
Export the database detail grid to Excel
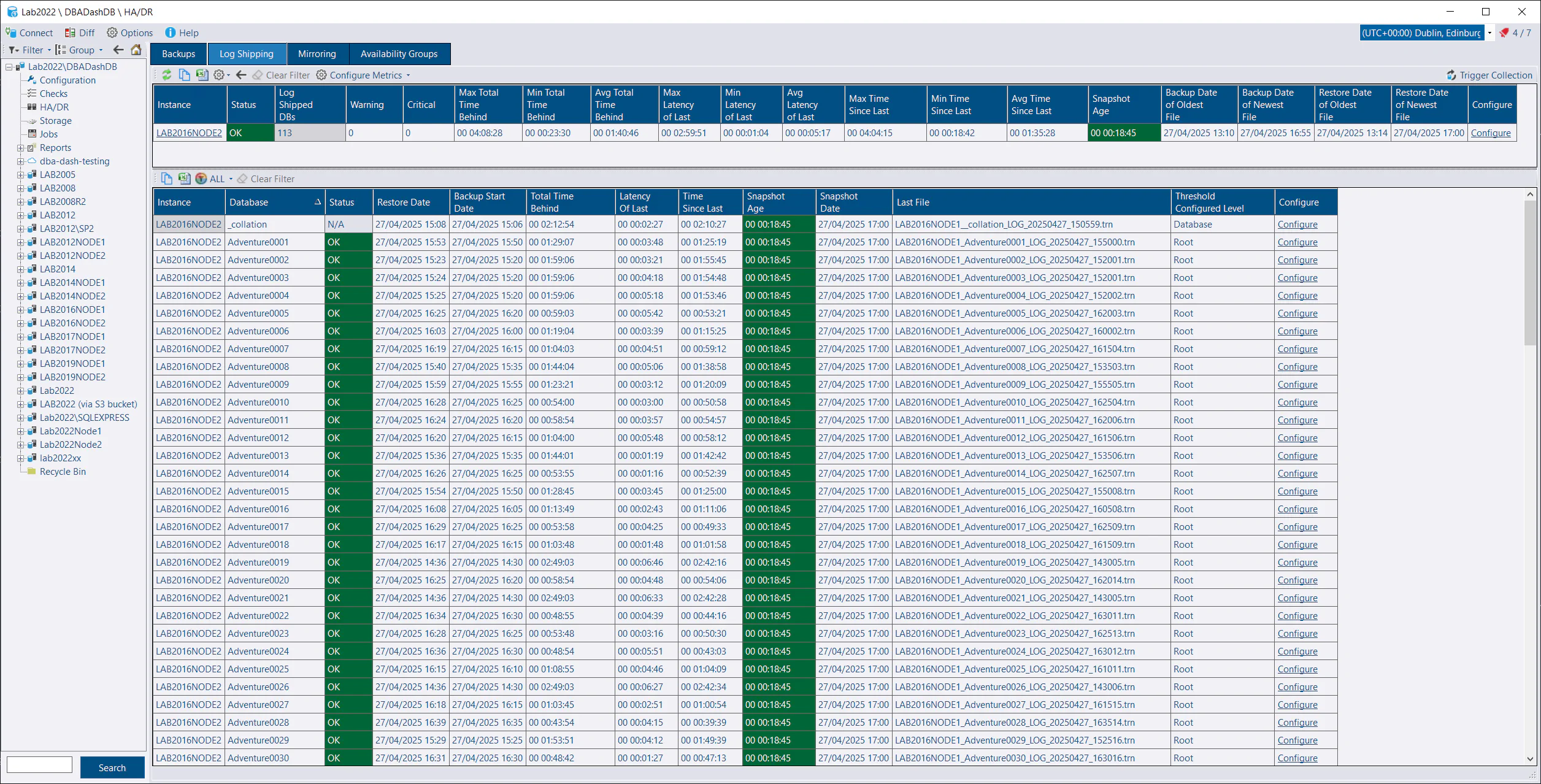click(185, 179)
